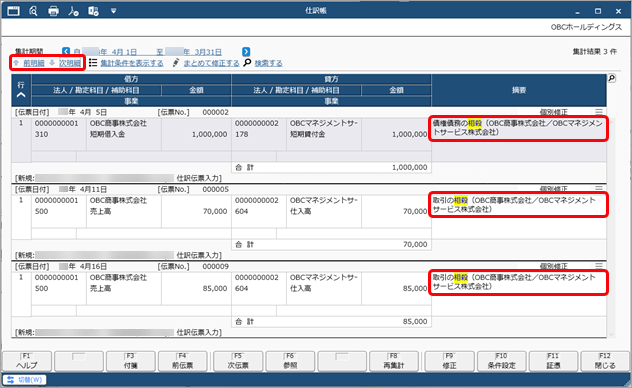Click the scrollbar up arrow

(x=611, y=122)
